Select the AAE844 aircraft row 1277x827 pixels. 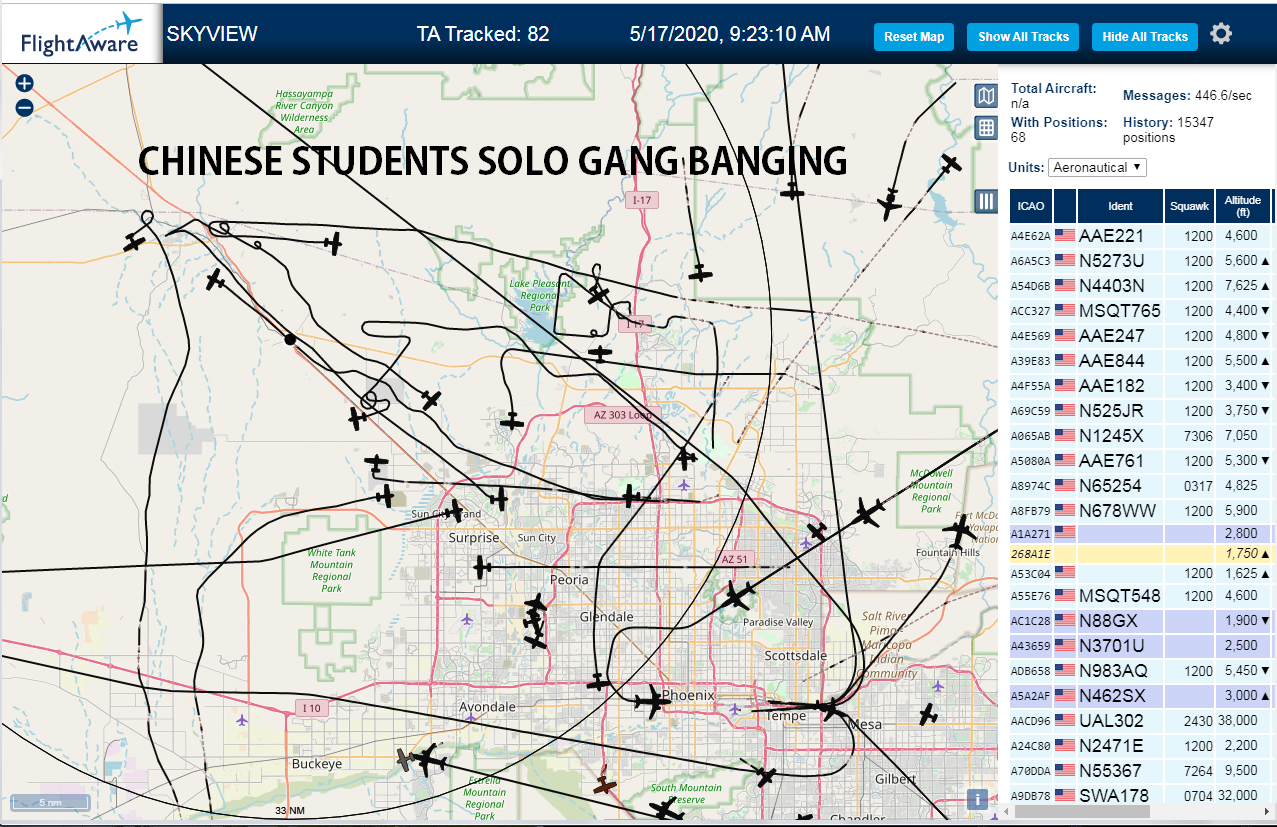tap(1141, 361)
